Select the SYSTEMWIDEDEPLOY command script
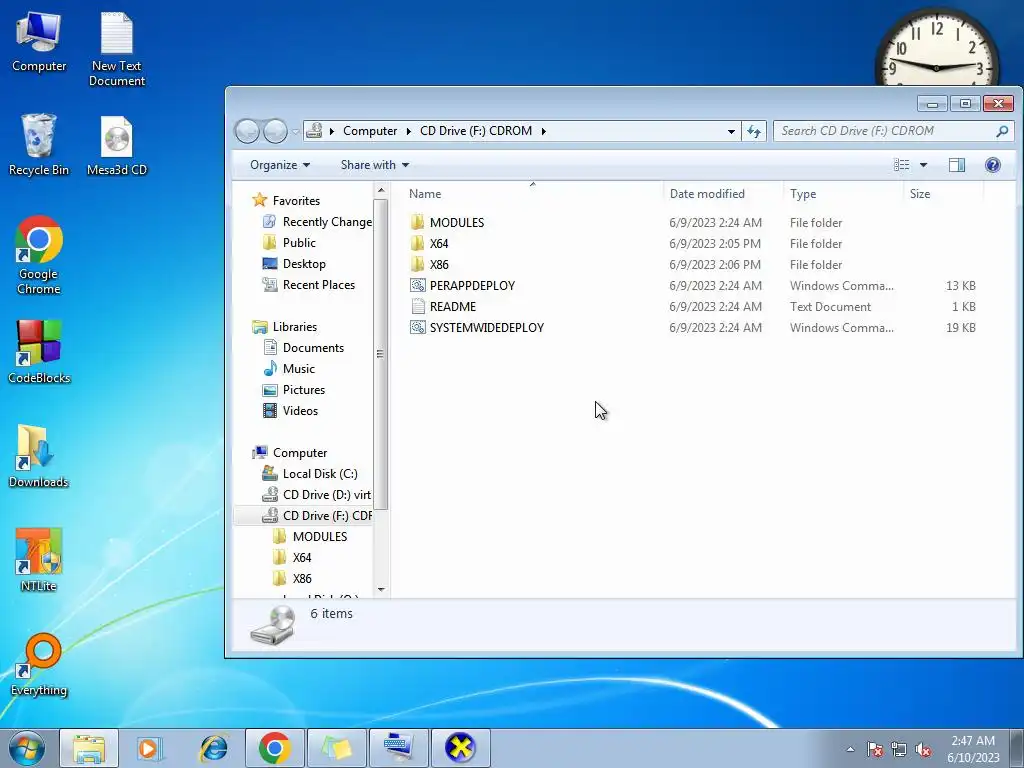 [x=487, y=328]
